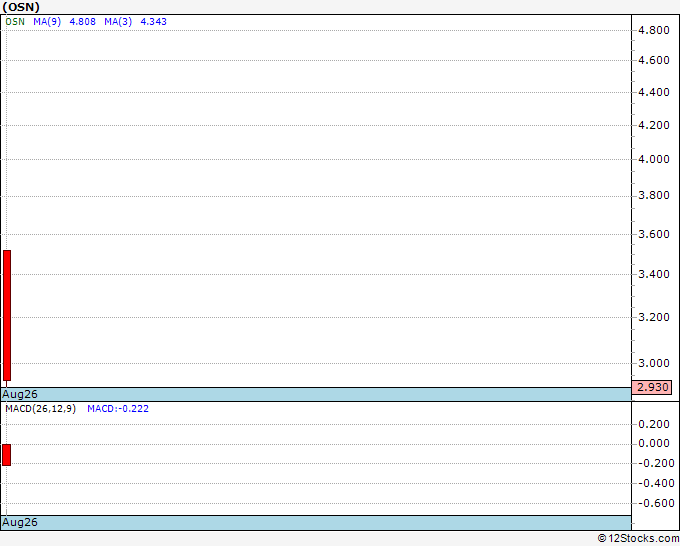Click the green OSN ticker label
680x546 pixels.
[x=15, y=22]
